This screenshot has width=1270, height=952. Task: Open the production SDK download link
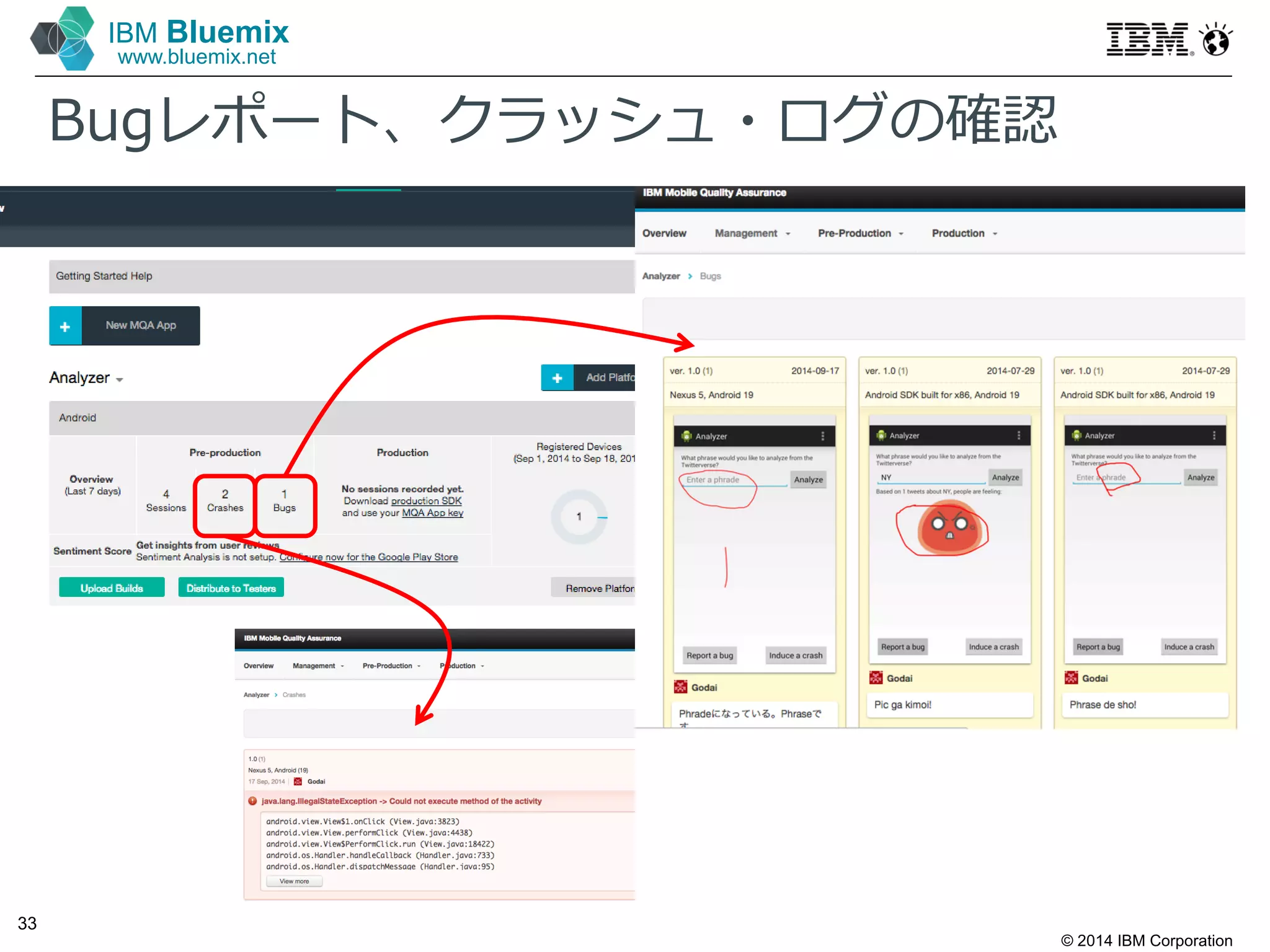pyautogui.click(x=426, y=501)
